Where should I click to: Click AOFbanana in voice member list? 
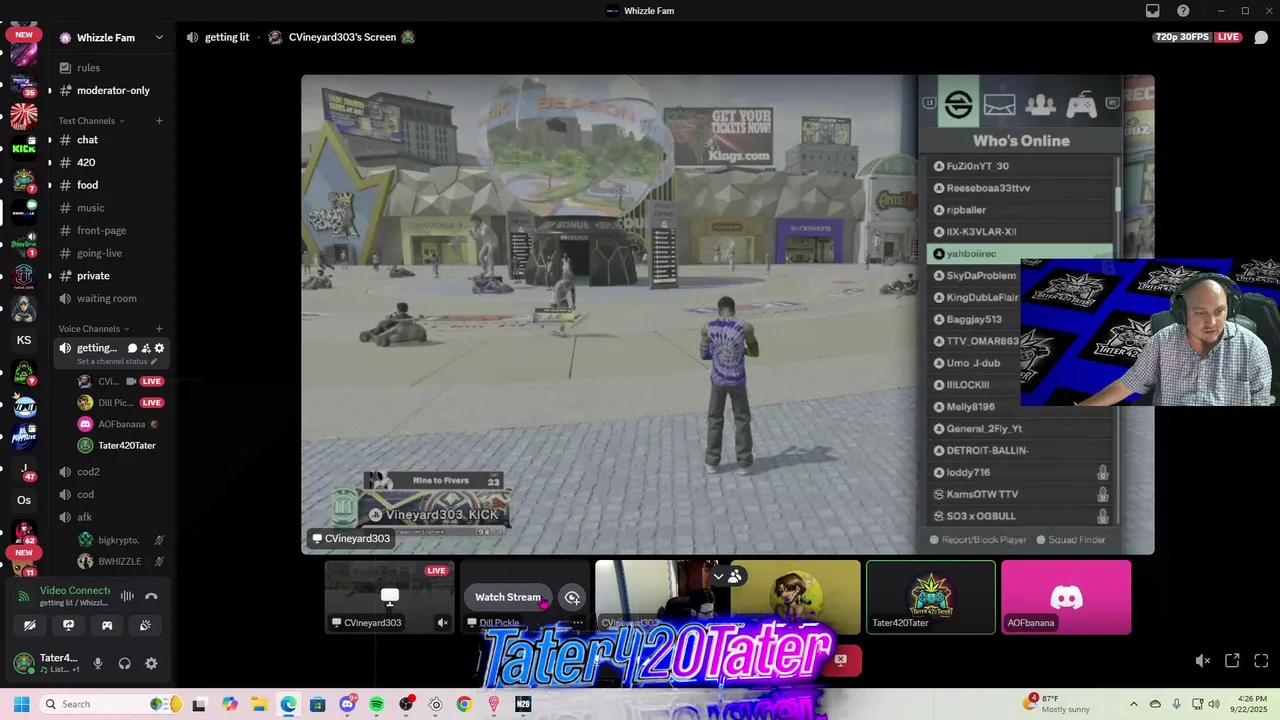[x=121, y=424]
